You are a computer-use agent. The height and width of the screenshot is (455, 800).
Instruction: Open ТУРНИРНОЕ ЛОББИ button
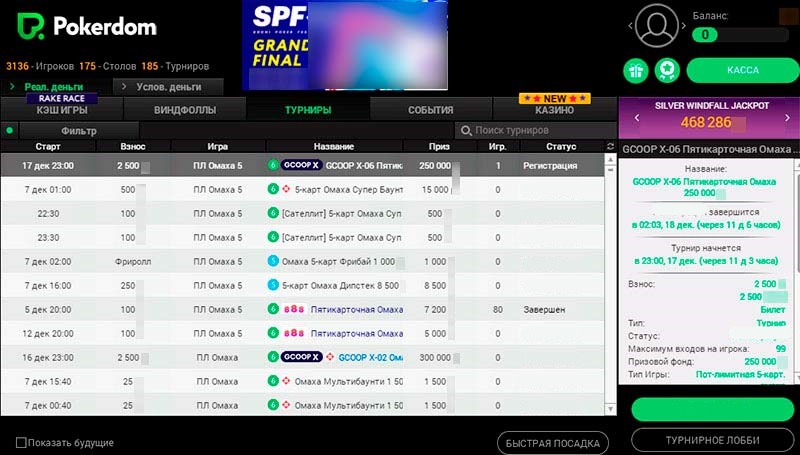[x=712, y=440]
